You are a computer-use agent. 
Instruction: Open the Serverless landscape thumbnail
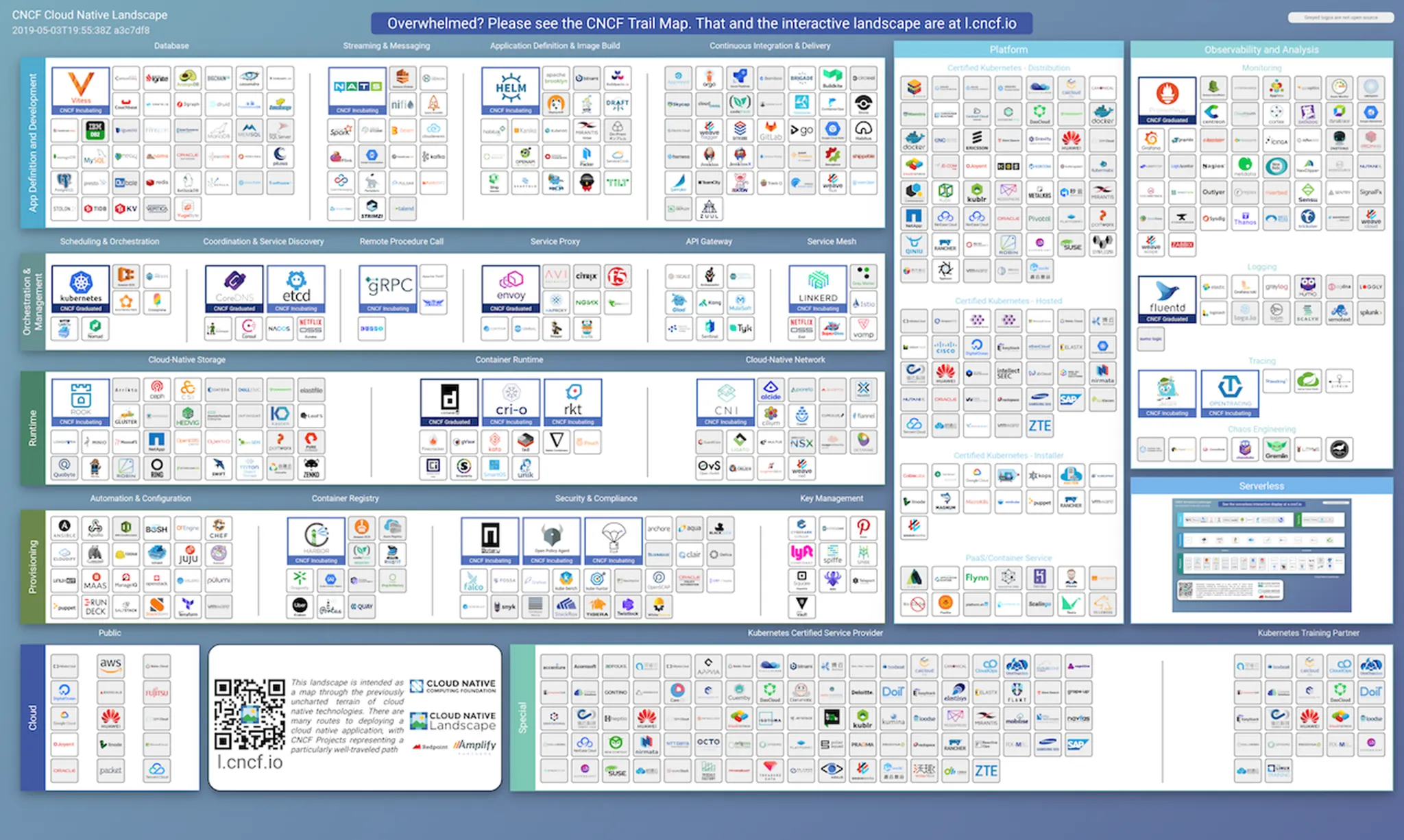pos(1261,554)
